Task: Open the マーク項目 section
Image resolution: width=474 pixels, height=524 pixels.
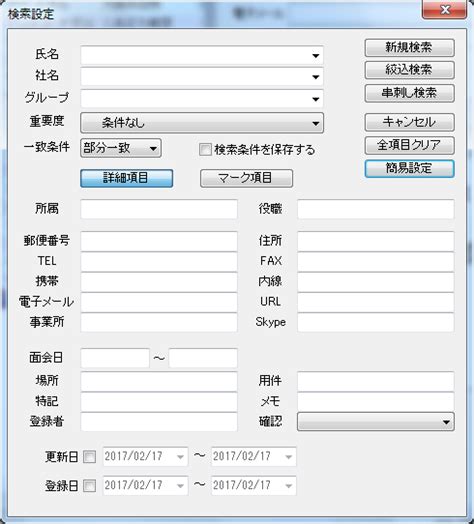Action: coord(246,178)
